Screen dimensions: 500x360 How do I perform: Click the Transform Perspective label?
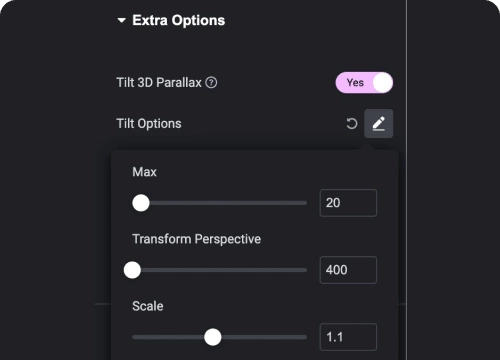196,239
